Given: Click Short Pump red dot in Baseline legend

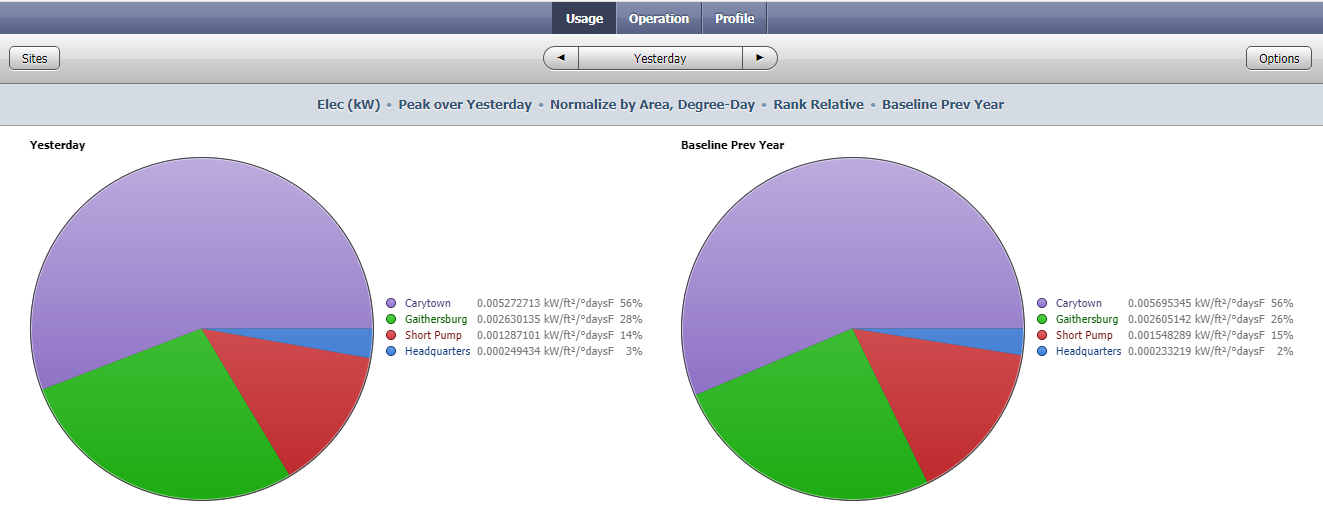Looking at the screenshot, I should [1042, 335].
